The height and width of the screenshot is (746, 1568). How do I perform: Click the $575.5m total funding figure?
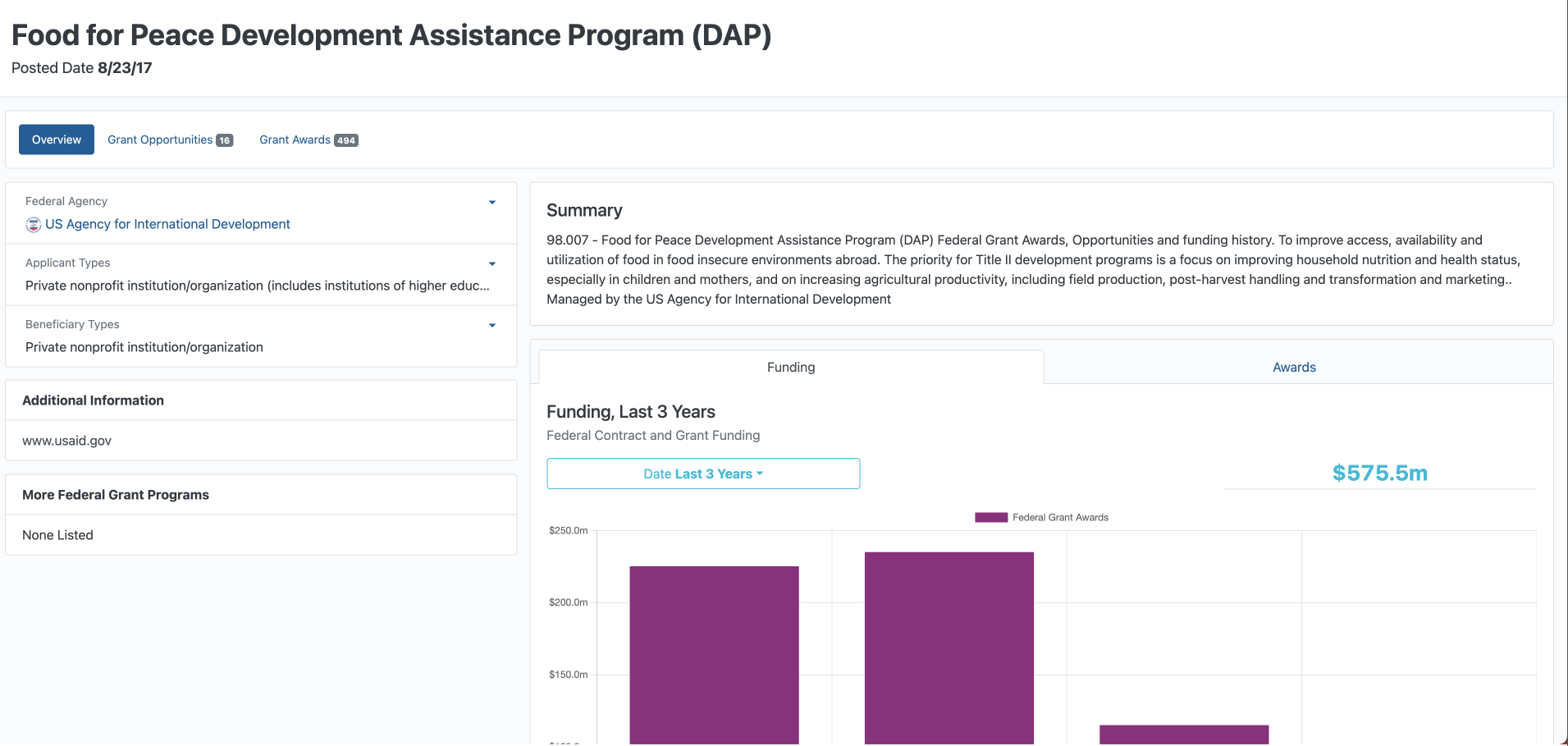1380,473
